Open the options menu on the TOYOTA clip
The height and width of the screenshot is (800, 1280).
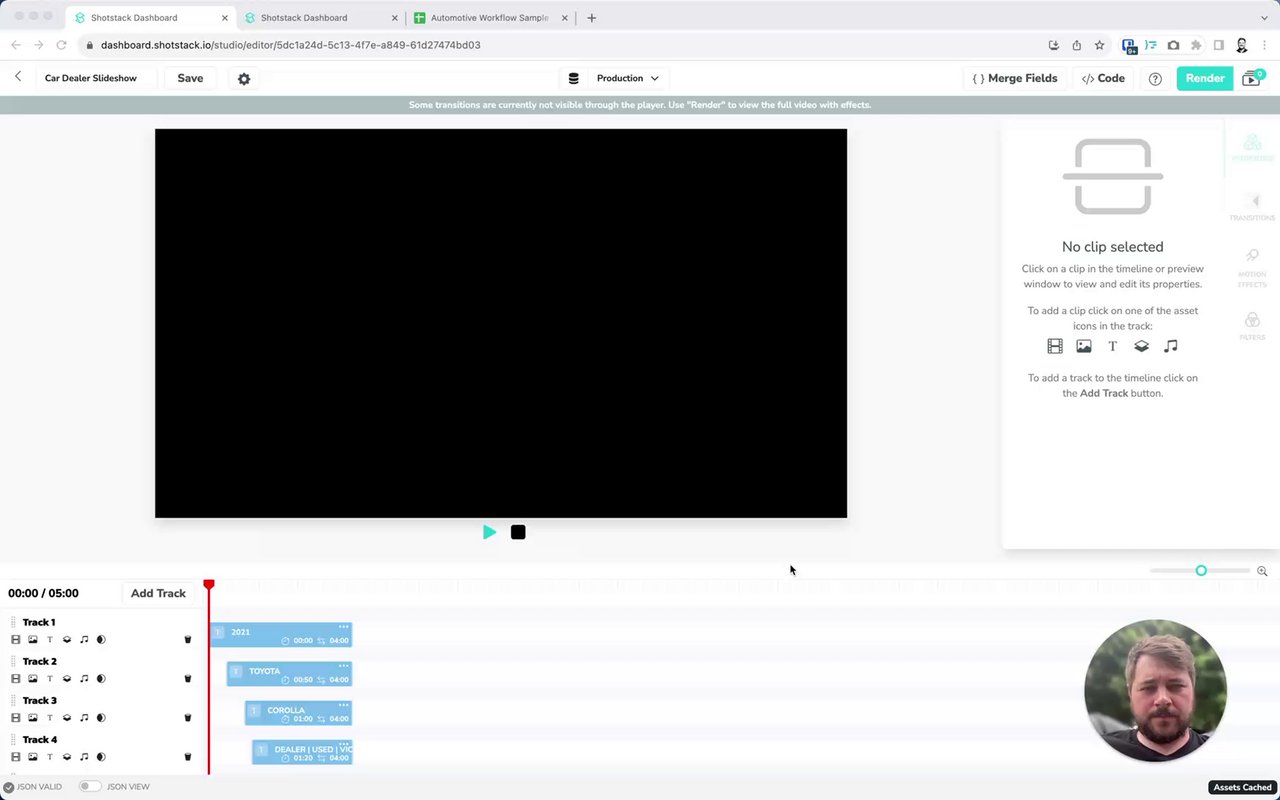point(344,666)
